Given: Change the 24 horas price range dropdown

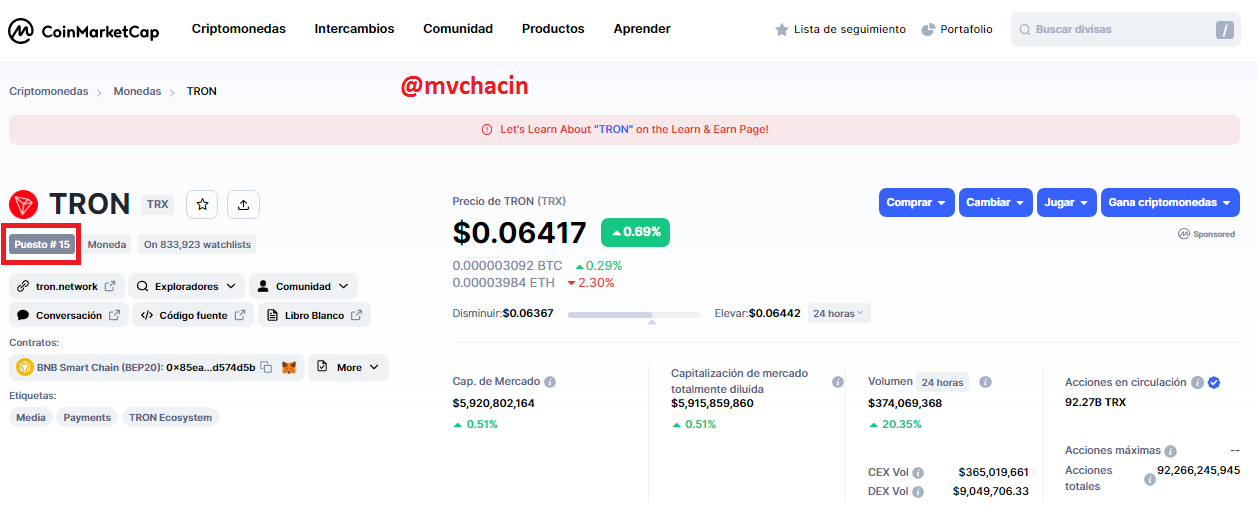Looking at the screenshot, I should [839, 313].
